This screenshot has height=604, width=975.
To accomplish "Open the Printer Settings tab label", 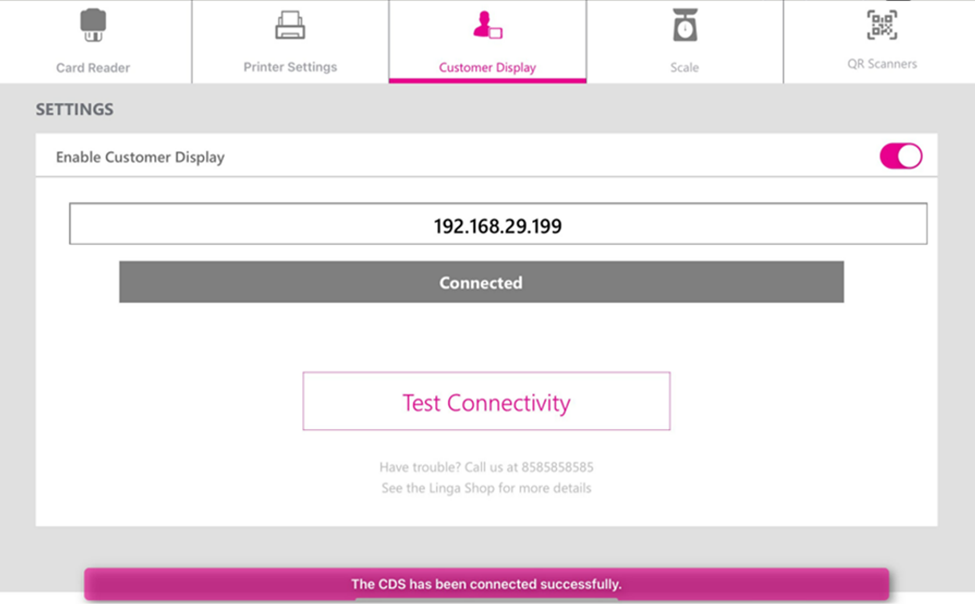I will pyautogui.click(x=290, y=67).
